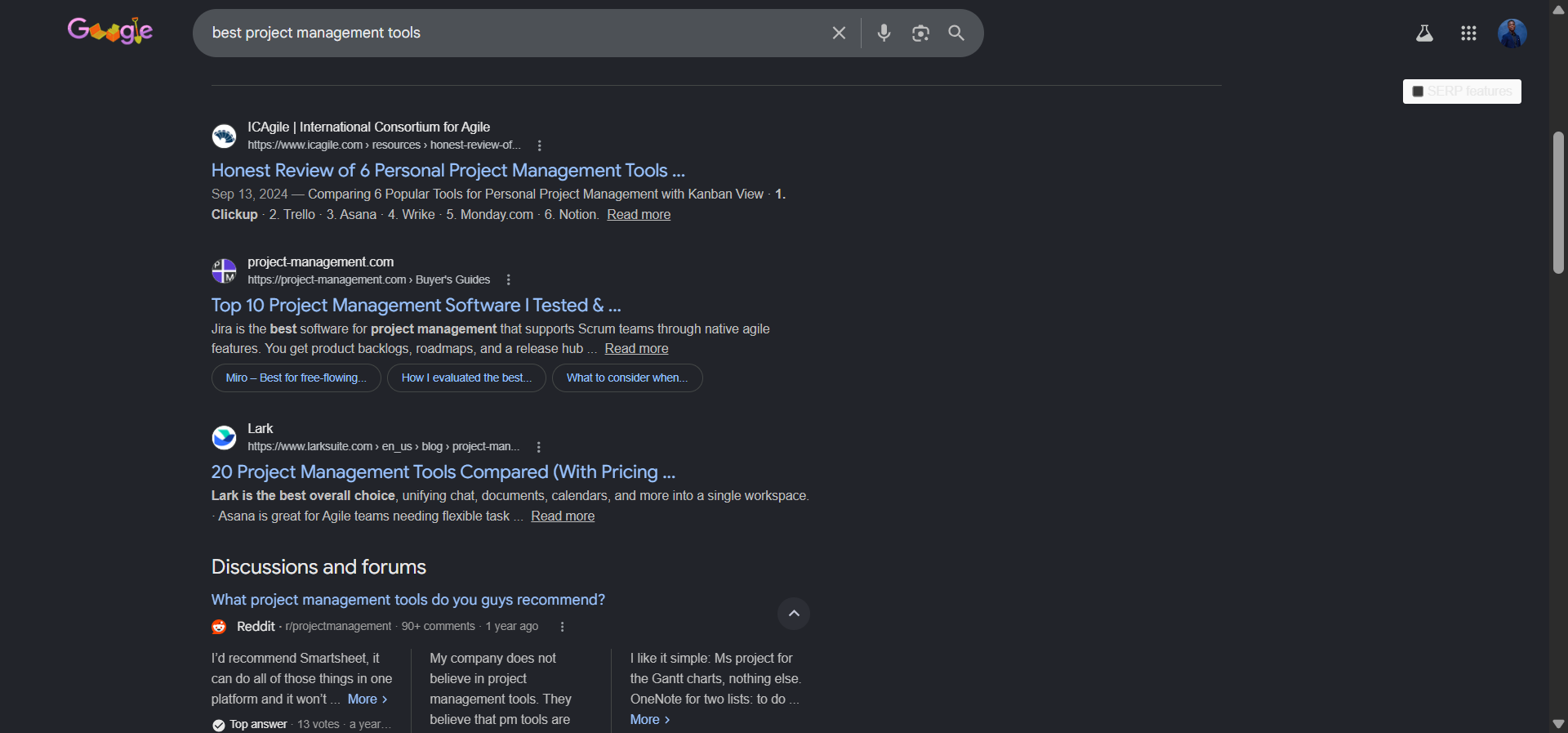The width and height of the screenshot is (1568, 733).
Task: Click Read more on the Jira snippet
Action: click(x=636, y=348)
